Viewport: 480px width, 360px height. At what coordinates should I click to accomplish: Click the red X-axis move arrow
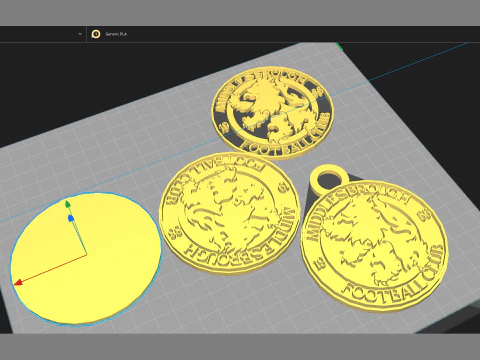coord(18,283)
